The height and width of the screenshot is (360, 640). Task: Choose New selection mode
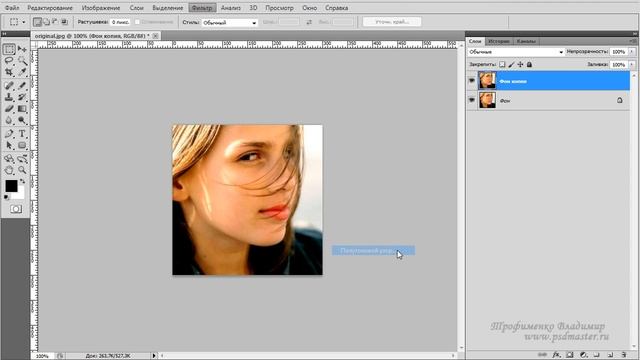(x=37, y=22)
